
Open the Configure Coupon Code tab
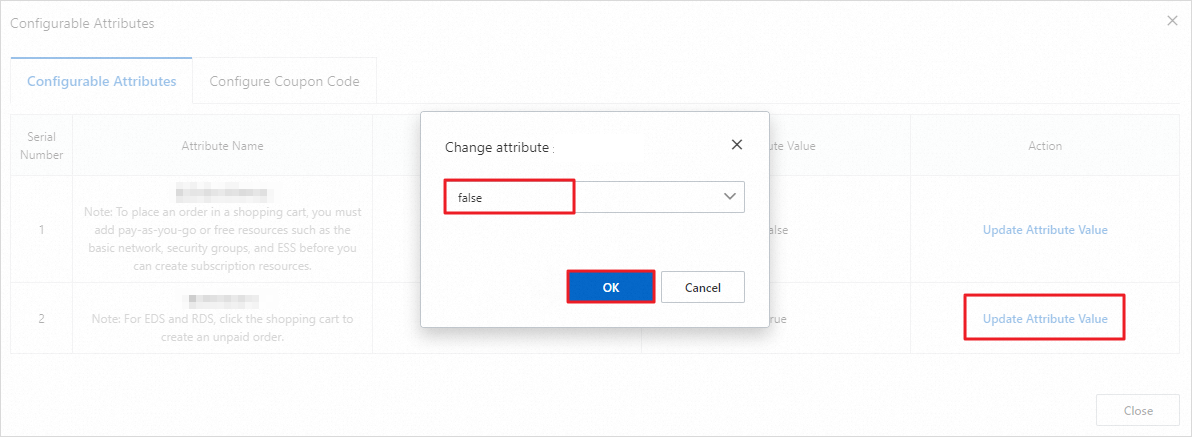pyautogui.click(x=284, y=81)
